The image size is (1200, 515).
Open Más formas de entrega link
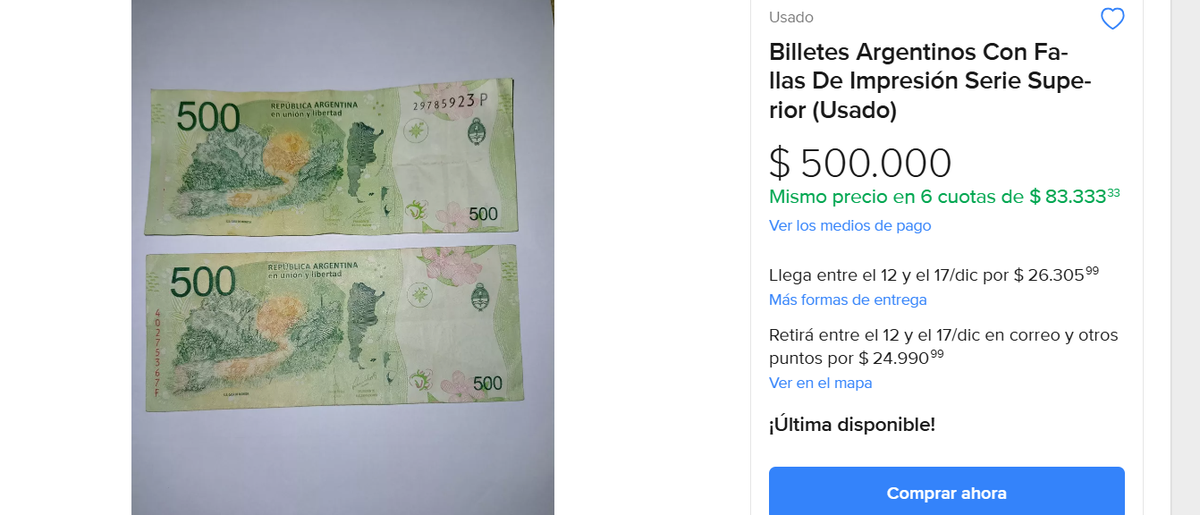pyautogui.click(x=848, y=300)
